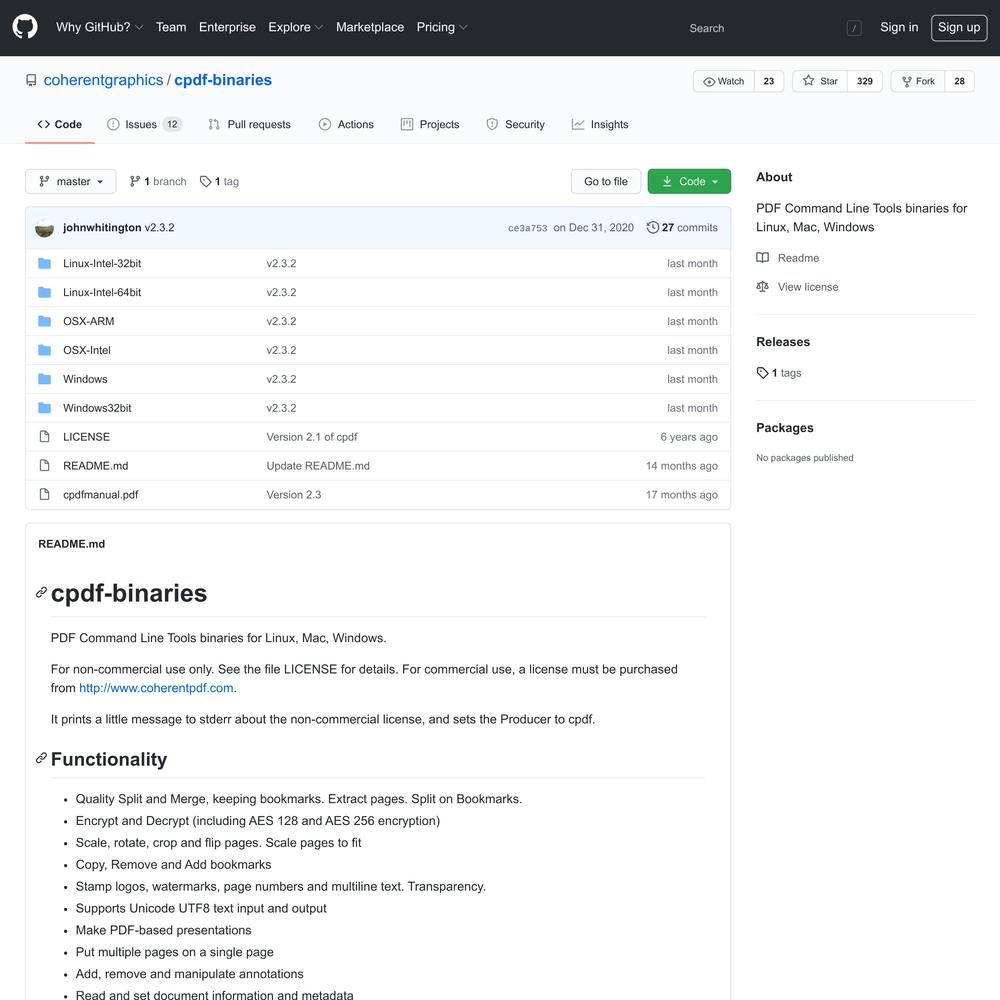Image resolution: width=1000 pixels, height=1000 pixels.
Task: Click the folder icon for Linux-Intel-32bit
Action: [x=44, y=263]
